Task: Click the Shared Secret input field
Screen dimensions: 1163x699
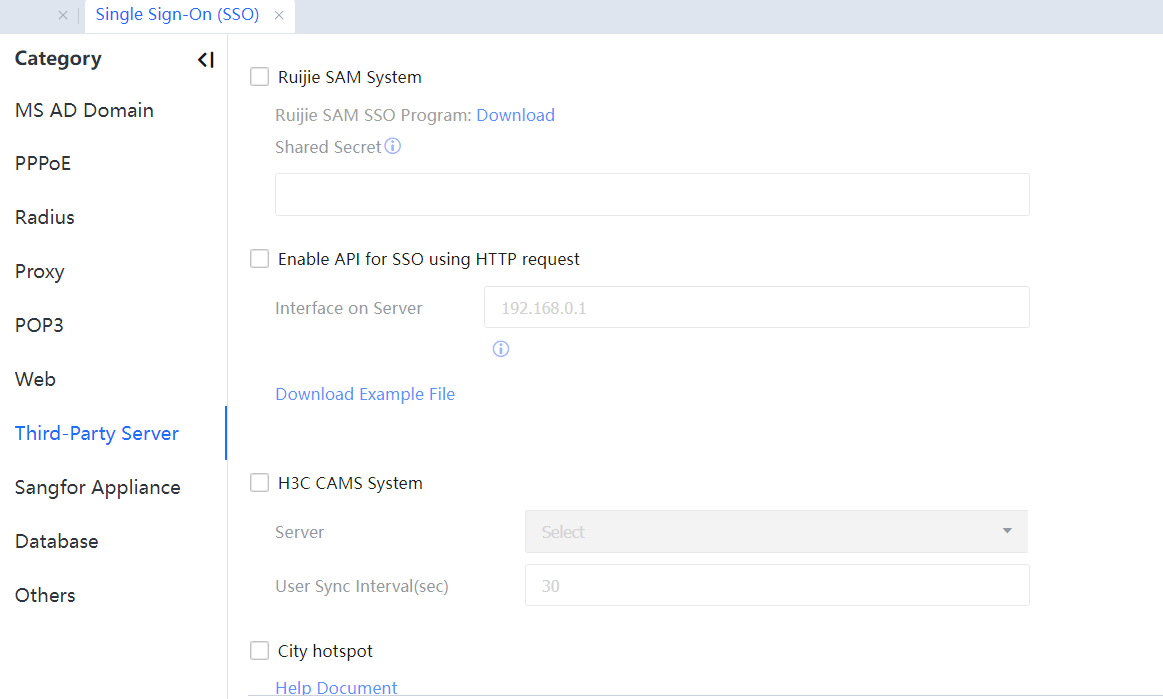Action: (x=652, y=195)
